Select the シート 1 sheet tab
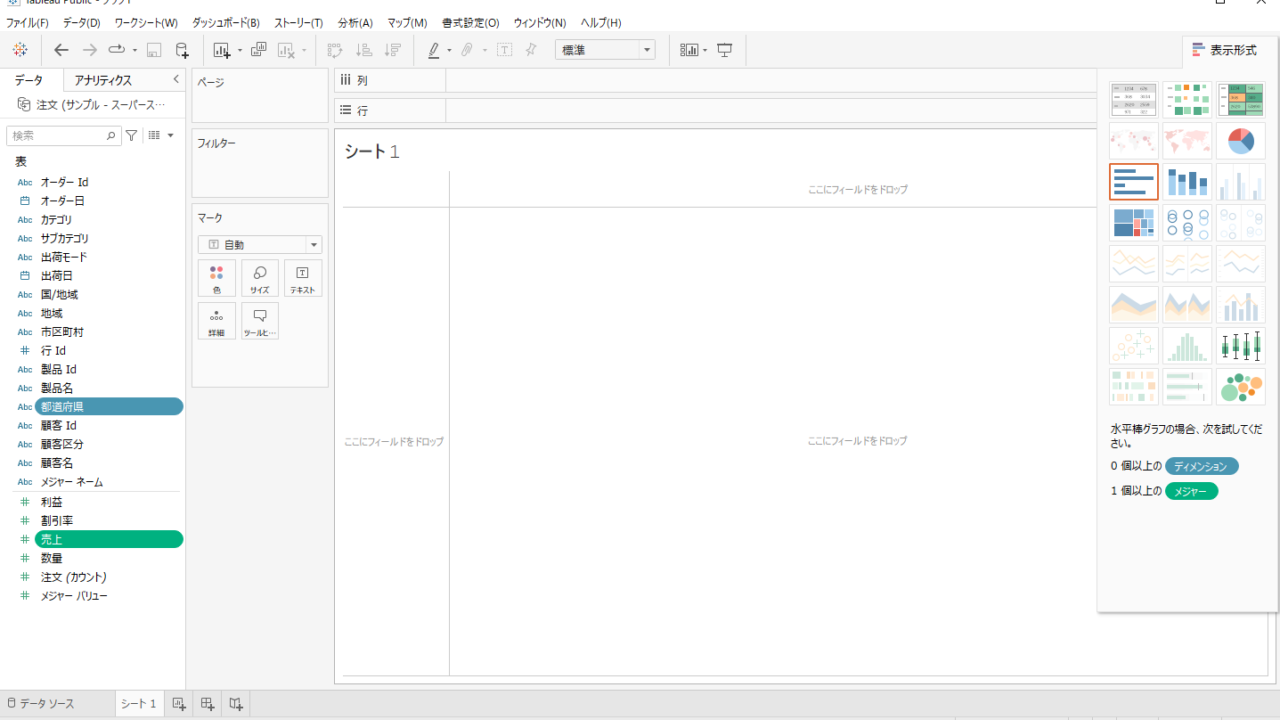 (139, 704)
